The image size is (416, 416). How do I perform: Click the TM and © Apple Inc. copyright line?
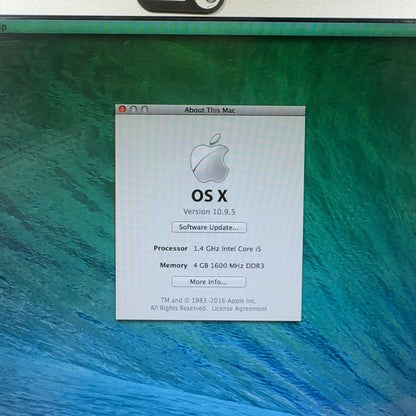click(x=209, y=300)
